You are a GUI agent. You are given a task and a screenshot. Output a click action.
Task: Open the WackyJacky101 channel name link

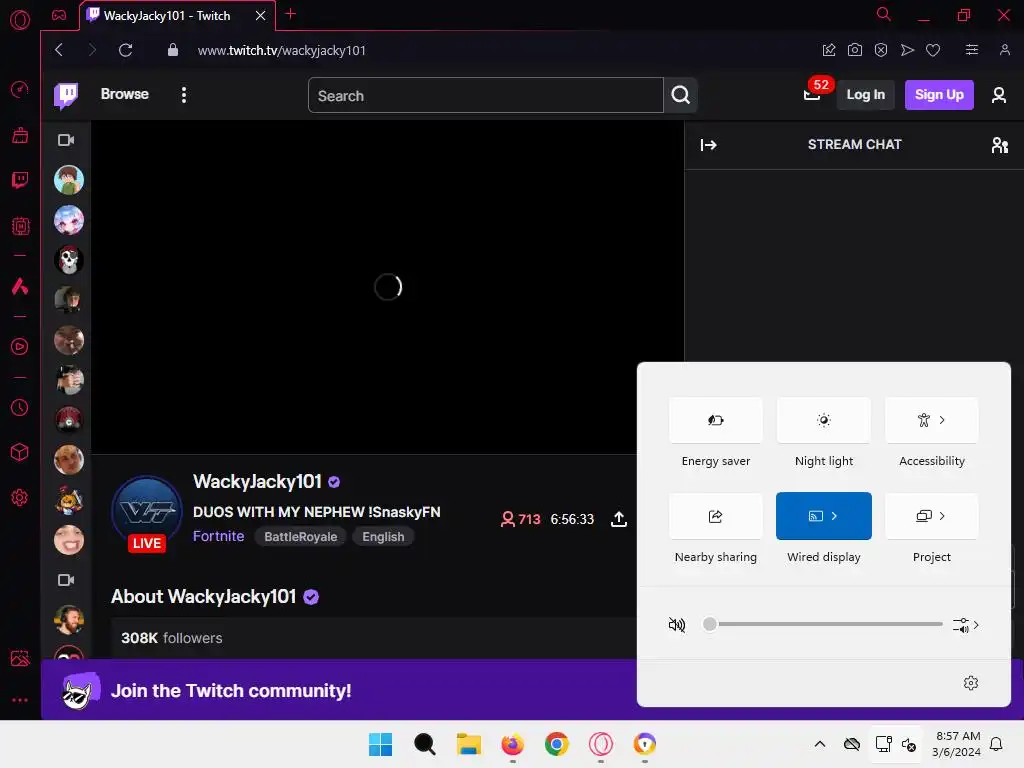(x=257, y=481)
